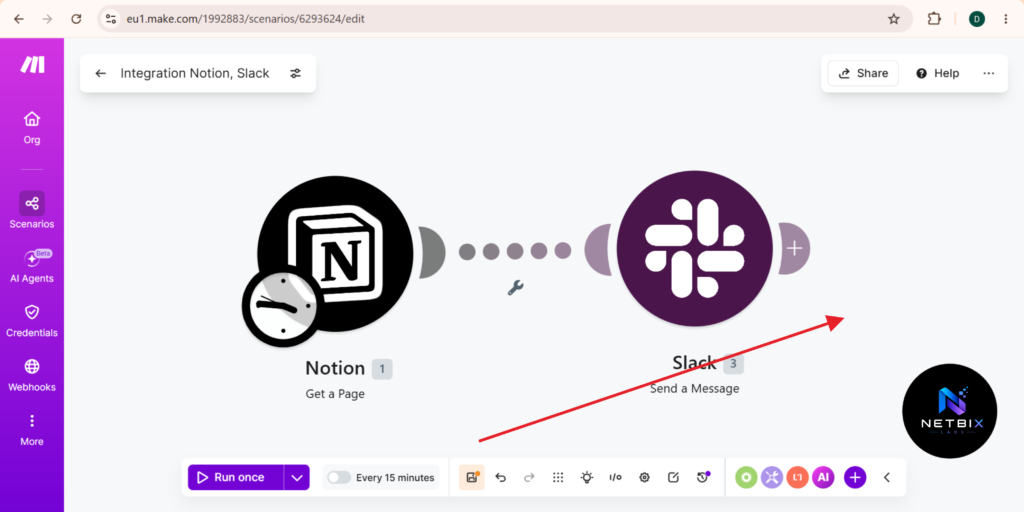Image resolution: width=1024 pixels, height=512 pixels.
Task: Click the Make logo in the sidebar
Action: [x=32, y=64]
